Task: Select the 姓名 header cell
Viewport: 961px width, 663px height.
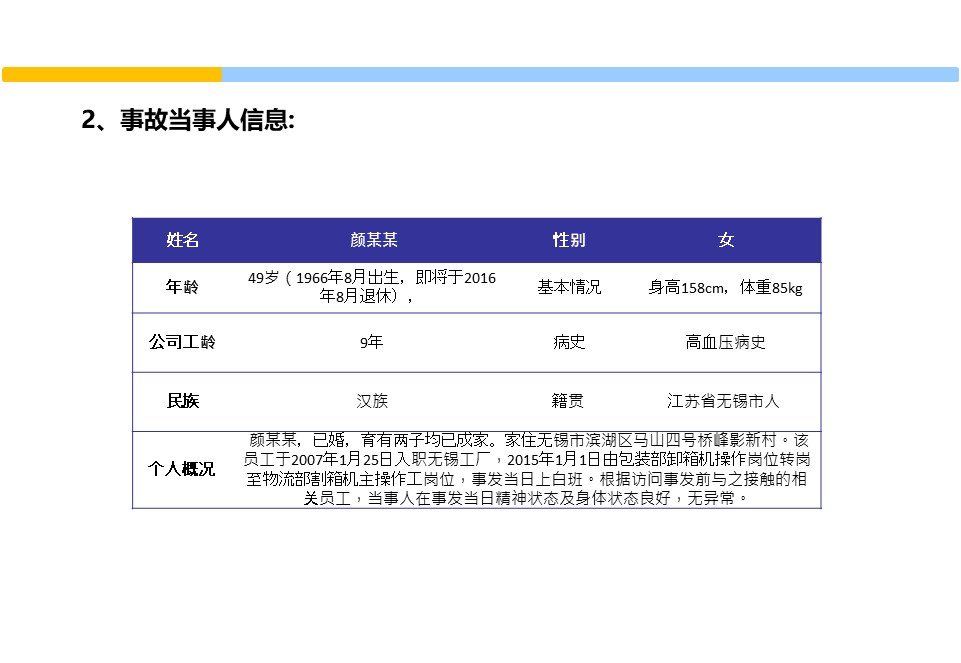Action: (183, 240)
